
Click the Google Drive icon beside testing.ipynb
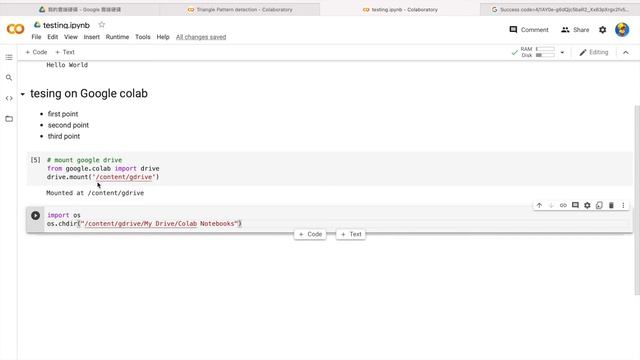(x=37, y=25)
